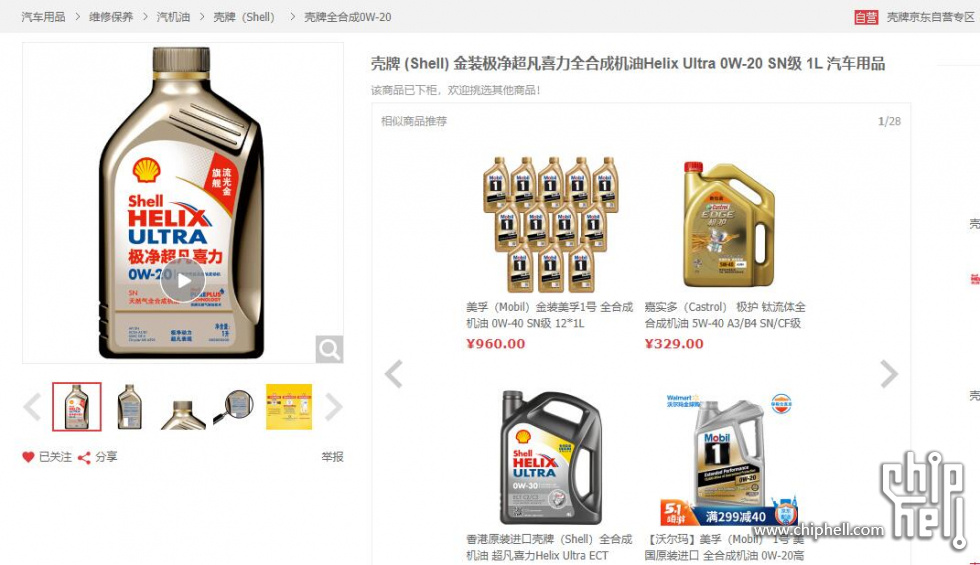Show previous product thumbnails with left arrow
This screenshot has width=980, height=565.
pyautogui.click(x=32, y=407)
